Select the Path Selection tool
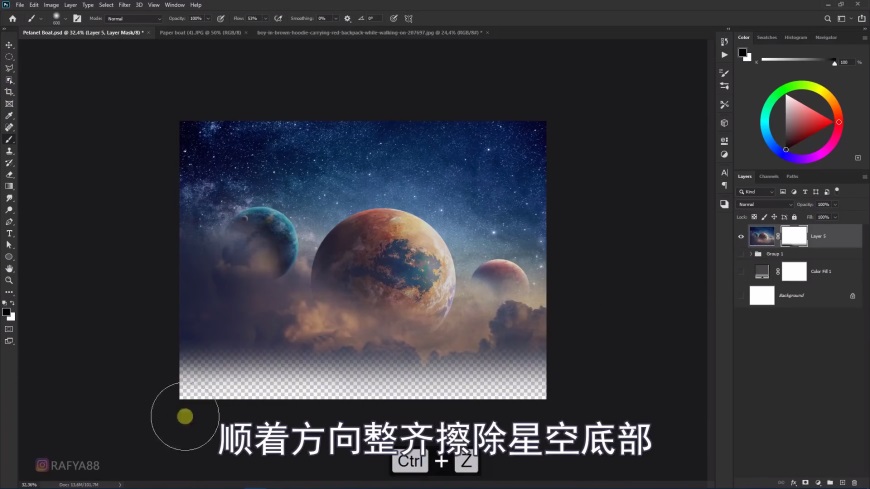The width and height of the screenshot is (870, 489). (x=9, y=245)
